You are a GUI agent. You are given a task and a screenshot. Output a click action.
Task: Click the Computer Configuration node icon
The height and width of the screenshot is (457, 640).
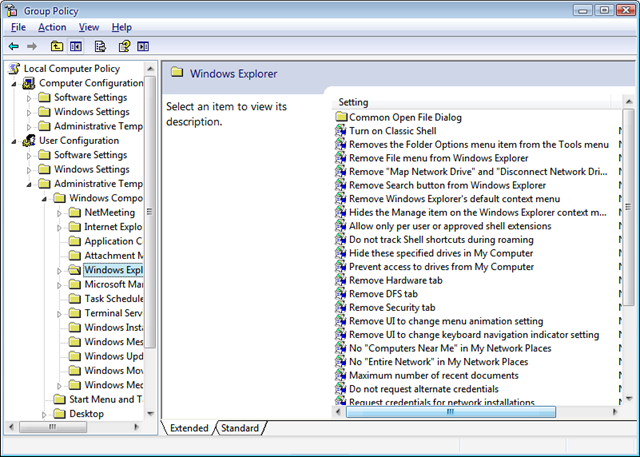tap(29, 83)
